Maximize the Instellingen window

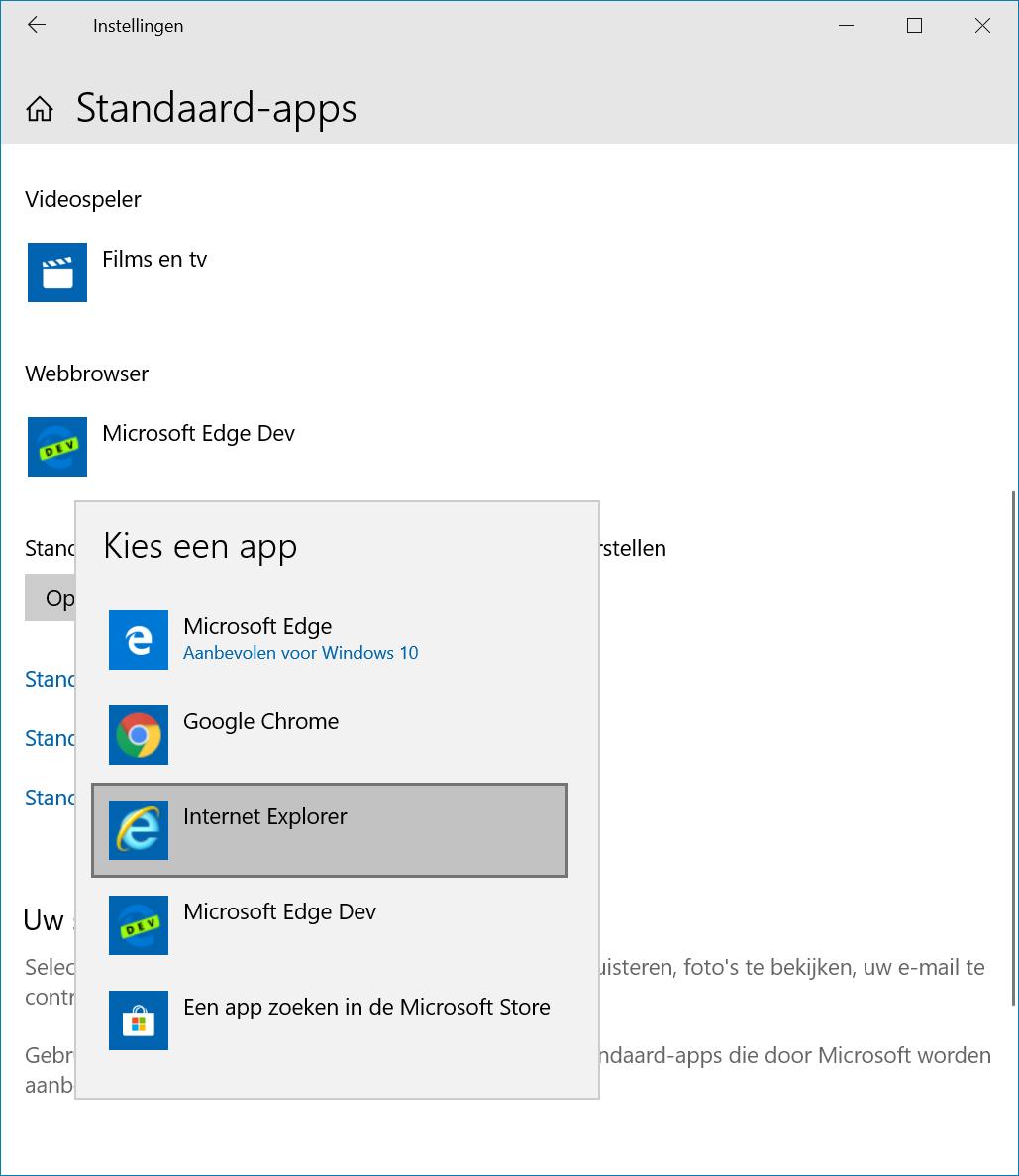point(914,26)
